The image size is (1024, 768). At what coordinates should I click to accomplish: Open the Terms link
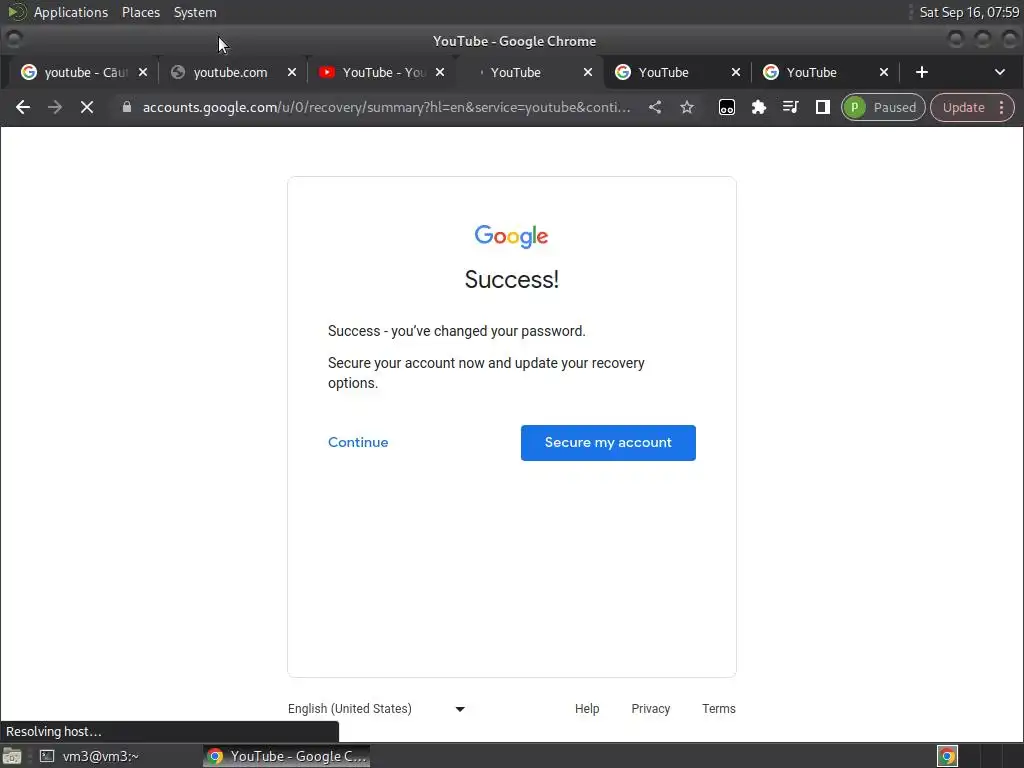tap(718, 709)
